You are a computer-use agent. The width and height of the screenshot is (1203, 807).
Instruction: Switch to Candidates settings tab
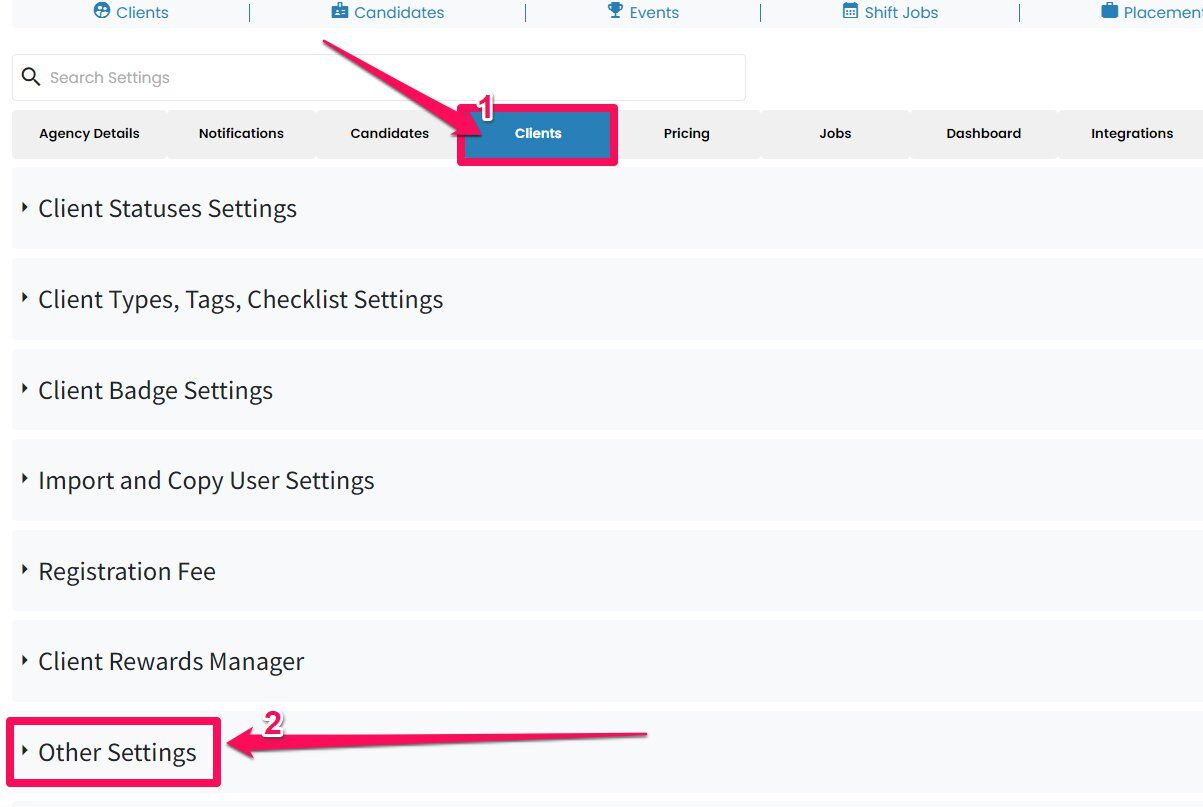[x=389, y=134]
